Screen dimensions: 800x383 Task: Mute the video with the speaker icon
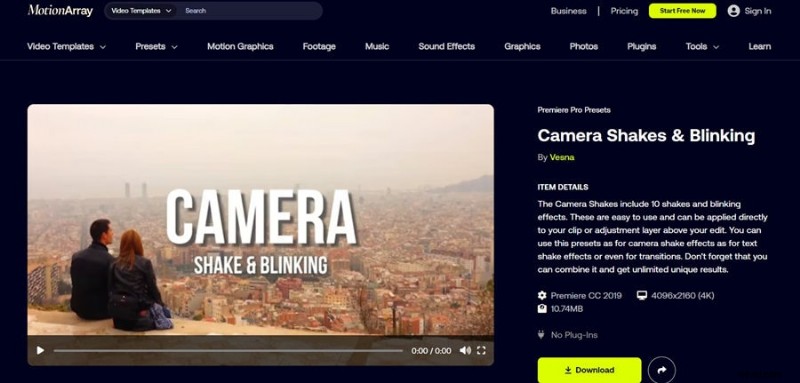tap(465, 350)
